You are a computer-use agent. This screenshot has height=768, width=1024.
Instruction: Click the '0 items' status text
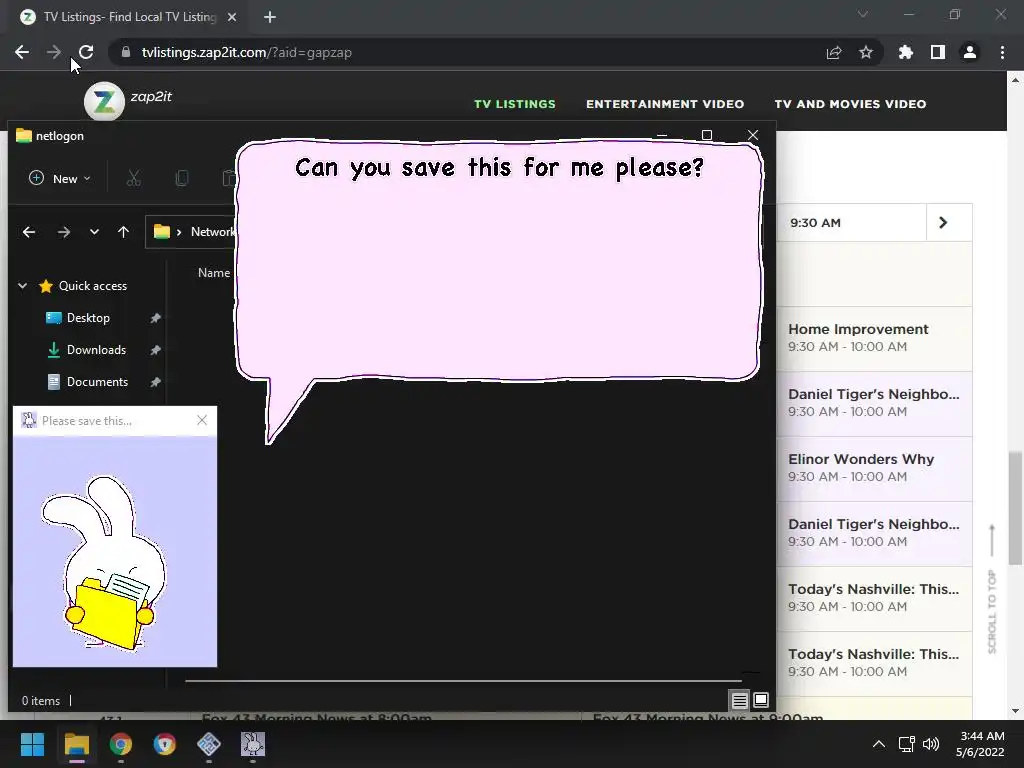40,701
